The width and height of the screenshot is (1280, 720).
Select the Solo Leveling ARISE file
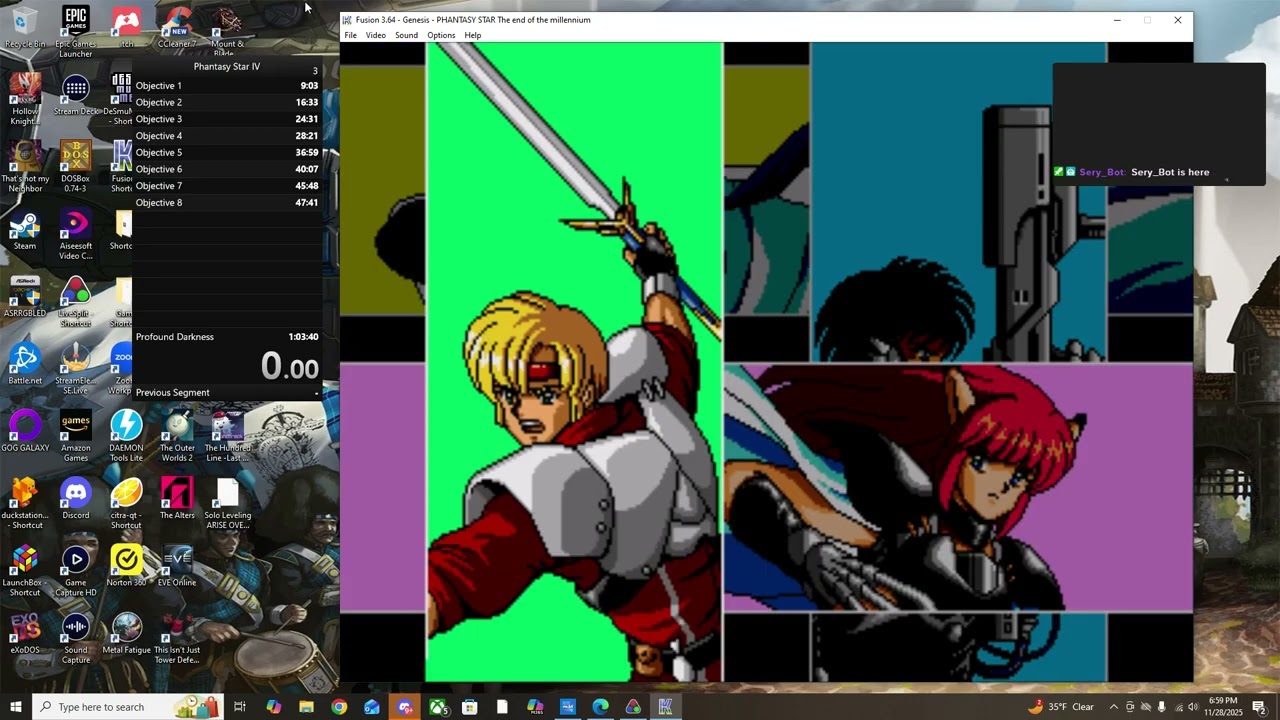click(227, 504)
